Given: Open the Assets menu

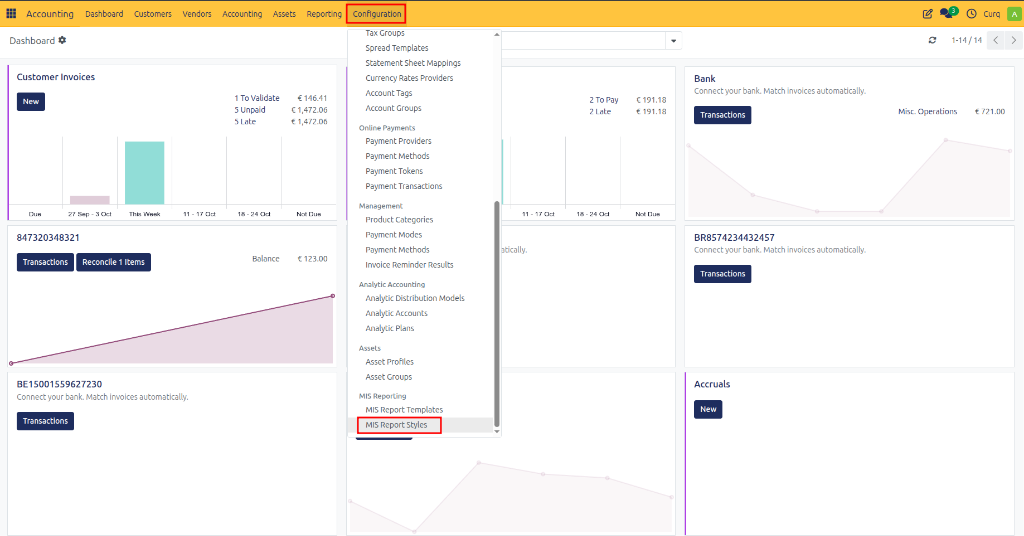Looking at the screenshot, I should click(284, 14).
